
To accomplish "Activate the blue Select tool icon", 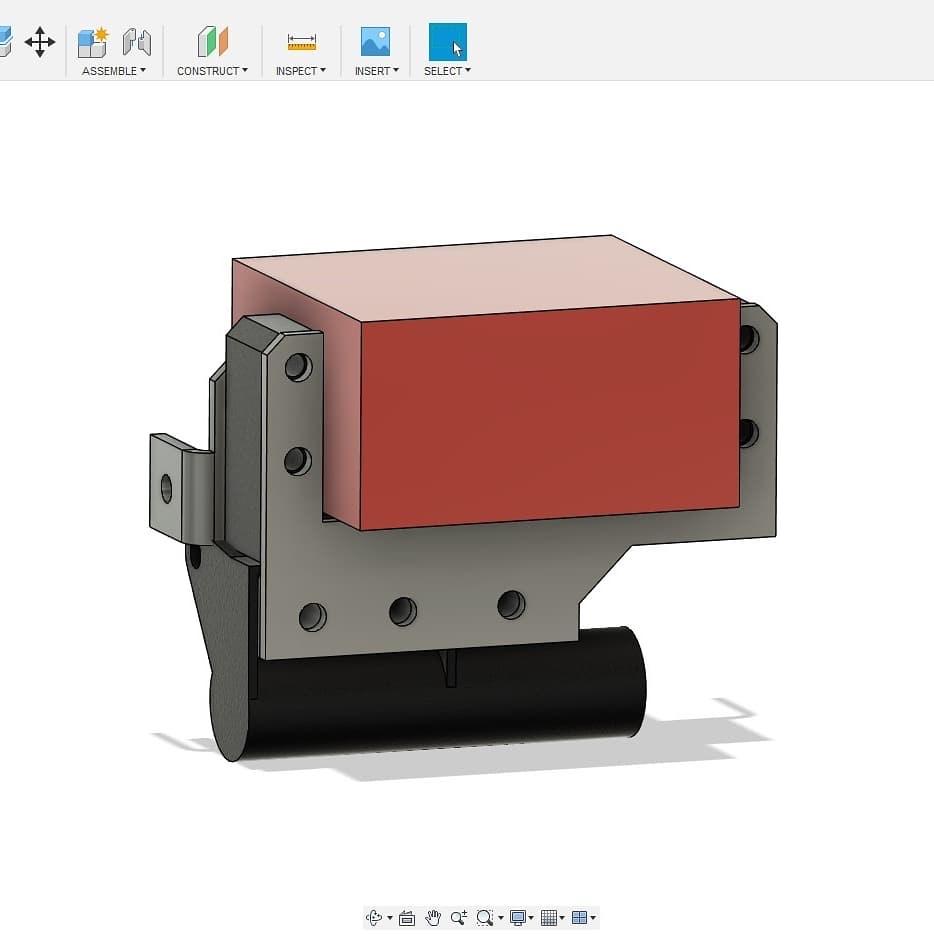I will [x=448, y=42].
